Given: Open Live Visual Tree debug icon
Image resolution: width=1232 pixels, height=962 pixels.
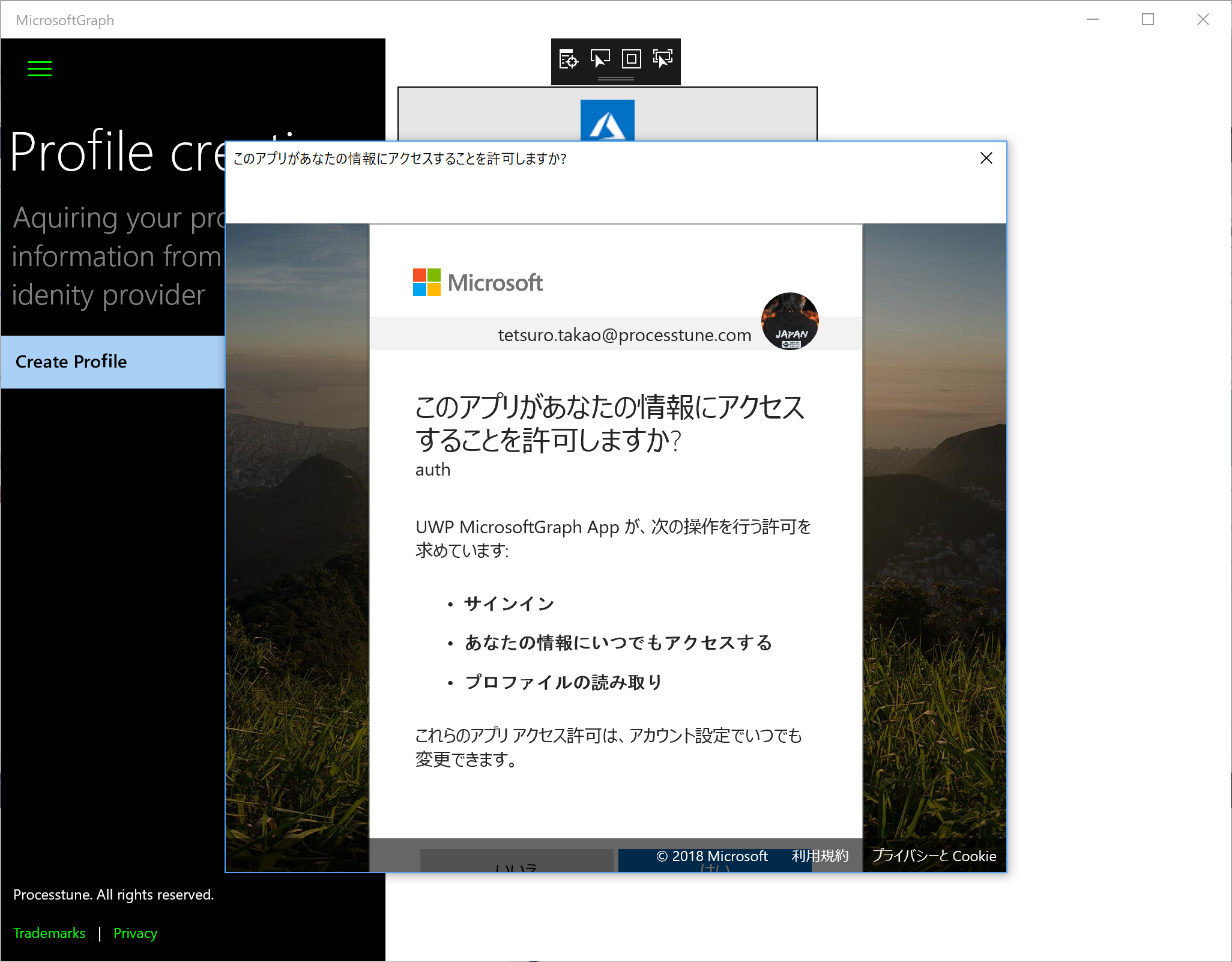Looking at the screenshot, I should [x=569, y=59].
